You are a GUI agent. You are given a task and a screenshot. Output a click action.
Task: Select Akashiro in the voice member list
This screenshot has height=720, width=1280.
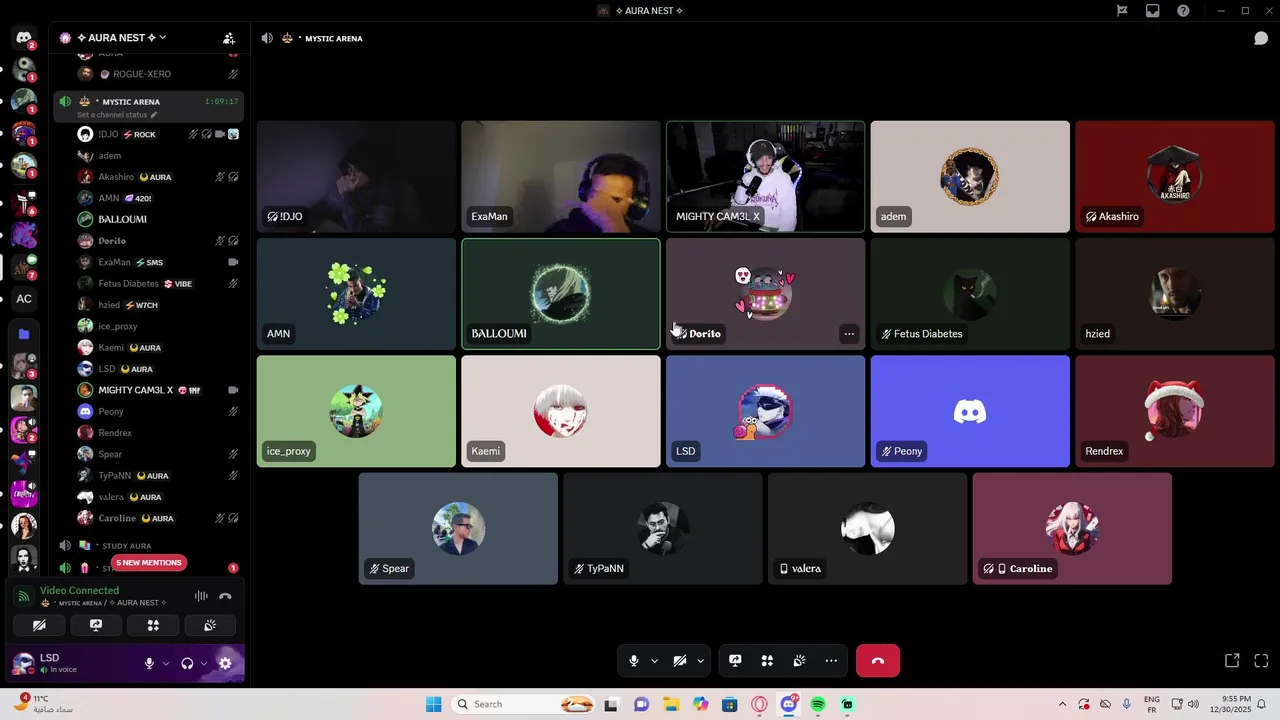pyautogui.click(x=159, y=177)
